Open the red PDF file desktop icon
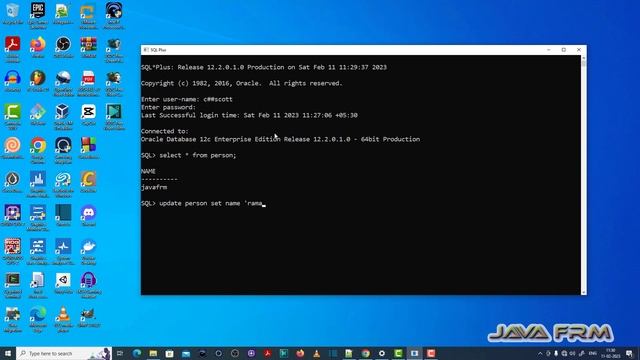 point(88,82)
